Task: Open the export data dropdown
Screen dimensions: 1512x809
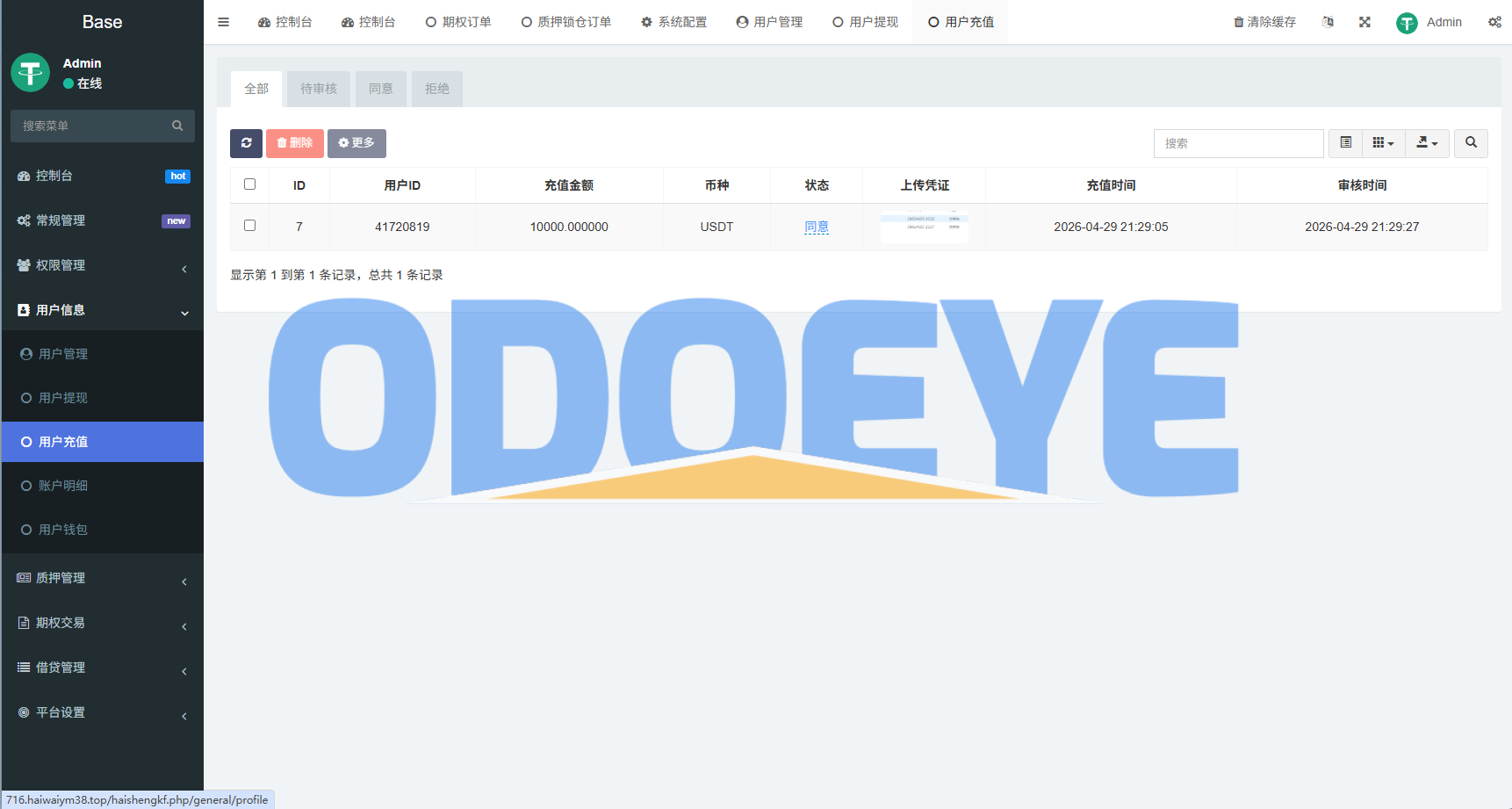Action: [x=1428, y=143]
